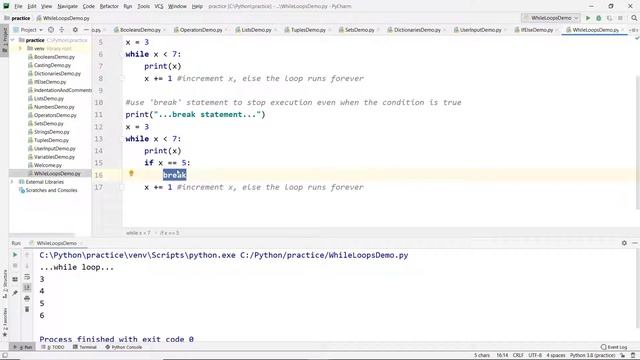Open the Tools menu
640x360 pixels.
tap(143, 6)
